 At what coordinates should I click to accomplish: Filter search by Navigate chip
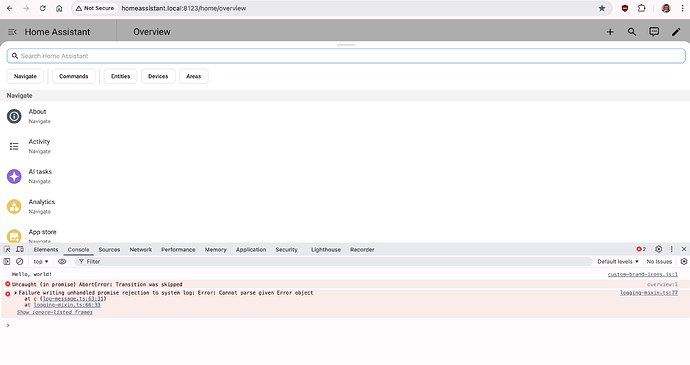25,76
